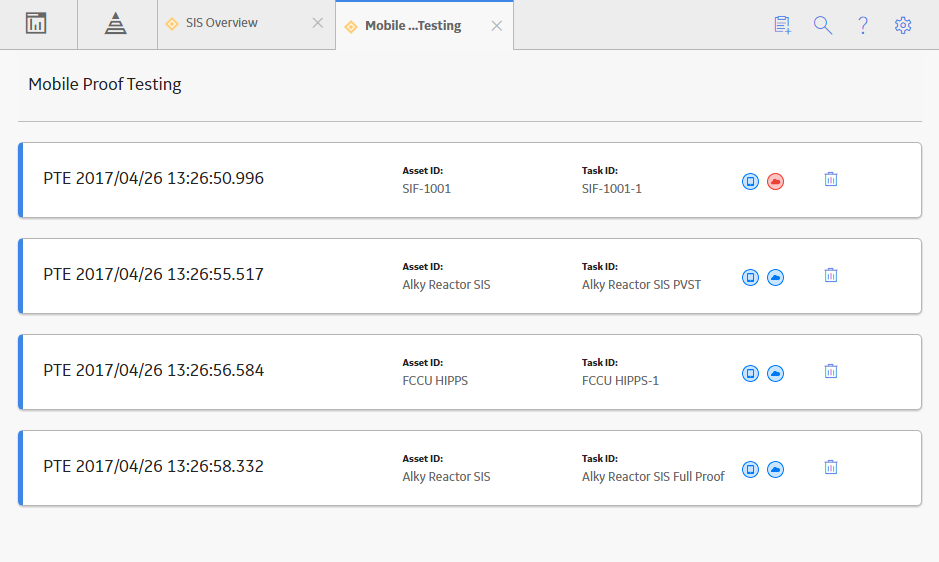Click device icon for SIF-1001-1 row

[750, 181]
